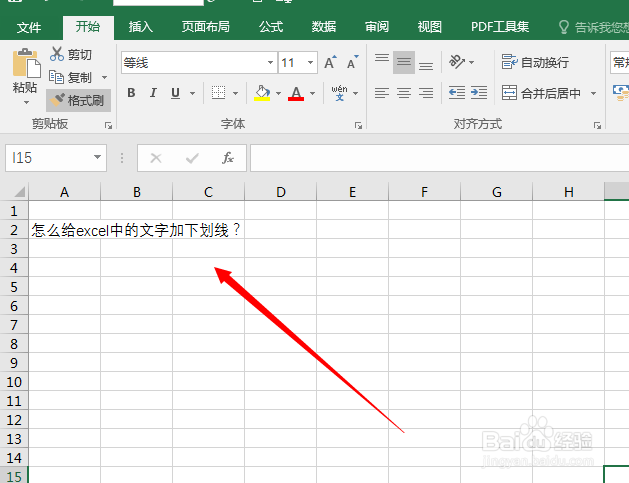This screenshot has height=483, width=629.
Task: Increase font size with large A icon
Action: tap(330, 62)
